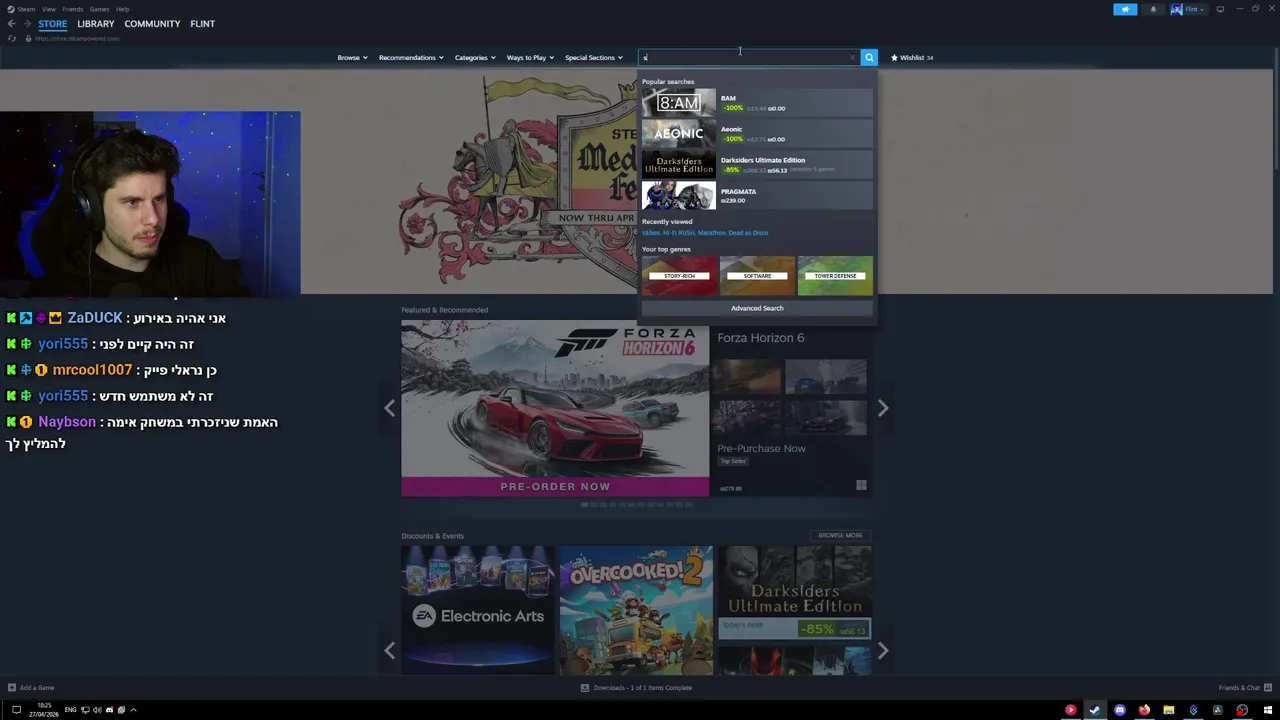The width and height of the screenshot is (1280, 720).
Task: Select the Aeonic search suggestion
Action: (757, 133)
